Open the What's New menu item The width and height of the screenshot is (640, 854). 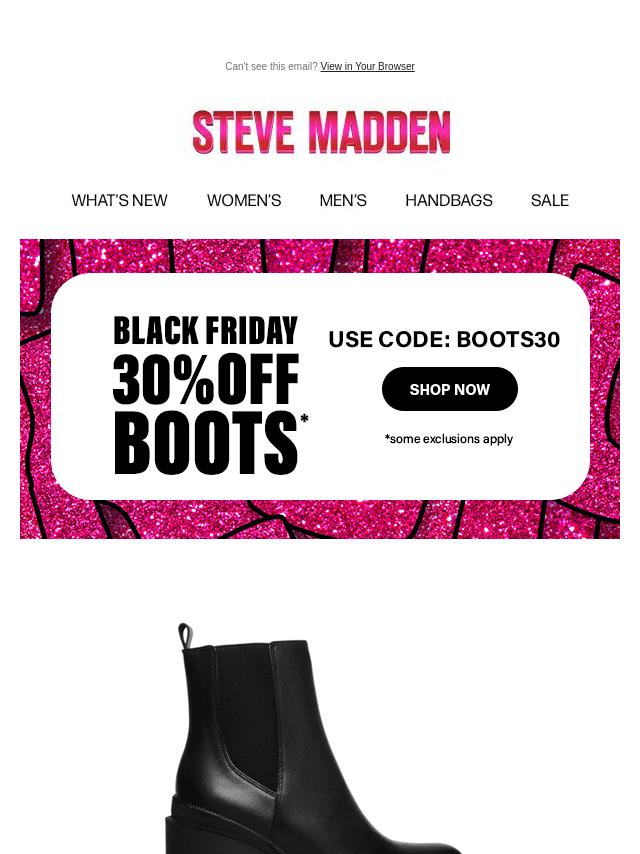tap(119, 200)
